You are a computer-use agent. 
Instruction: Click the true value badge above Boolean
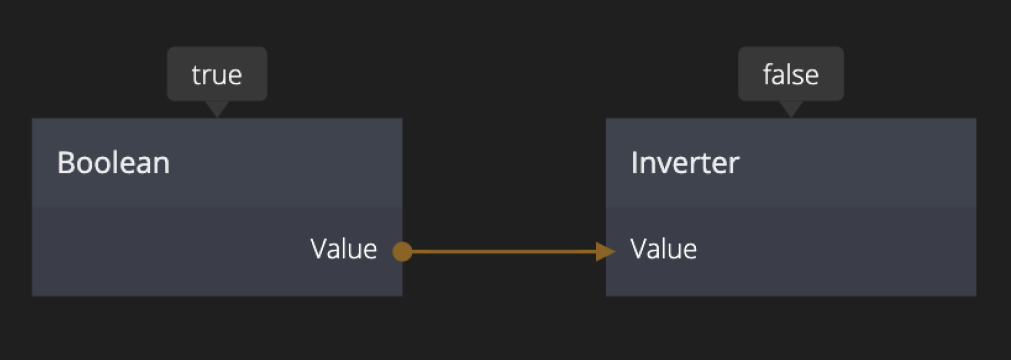217,74
